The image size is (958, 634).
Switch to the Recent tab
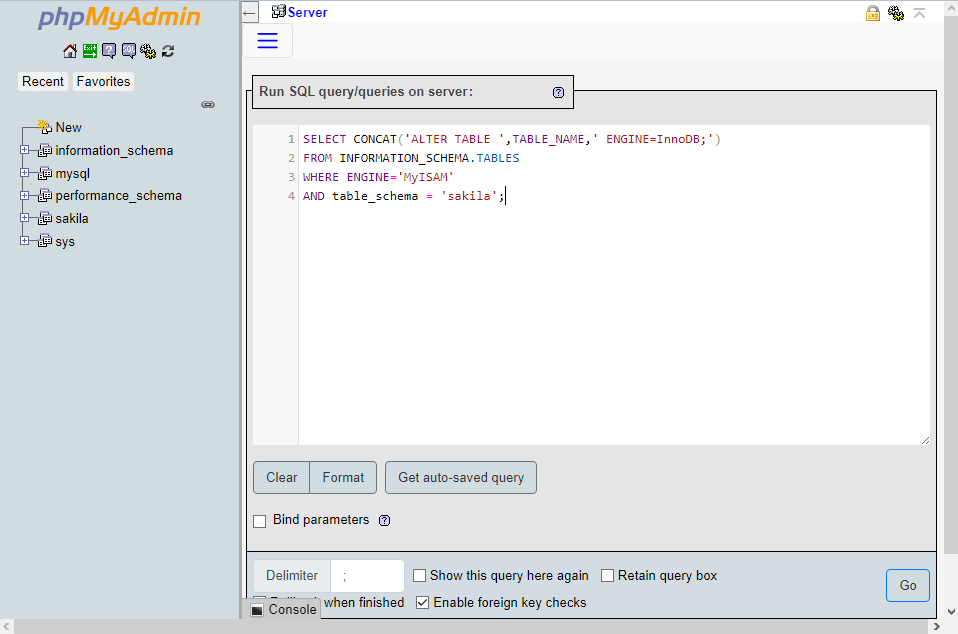click(x=43, y=81)
